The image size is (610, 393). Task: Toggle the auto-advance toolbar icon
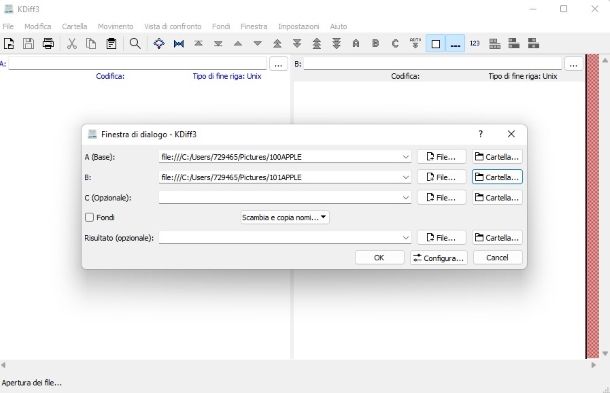pos(415,44)
